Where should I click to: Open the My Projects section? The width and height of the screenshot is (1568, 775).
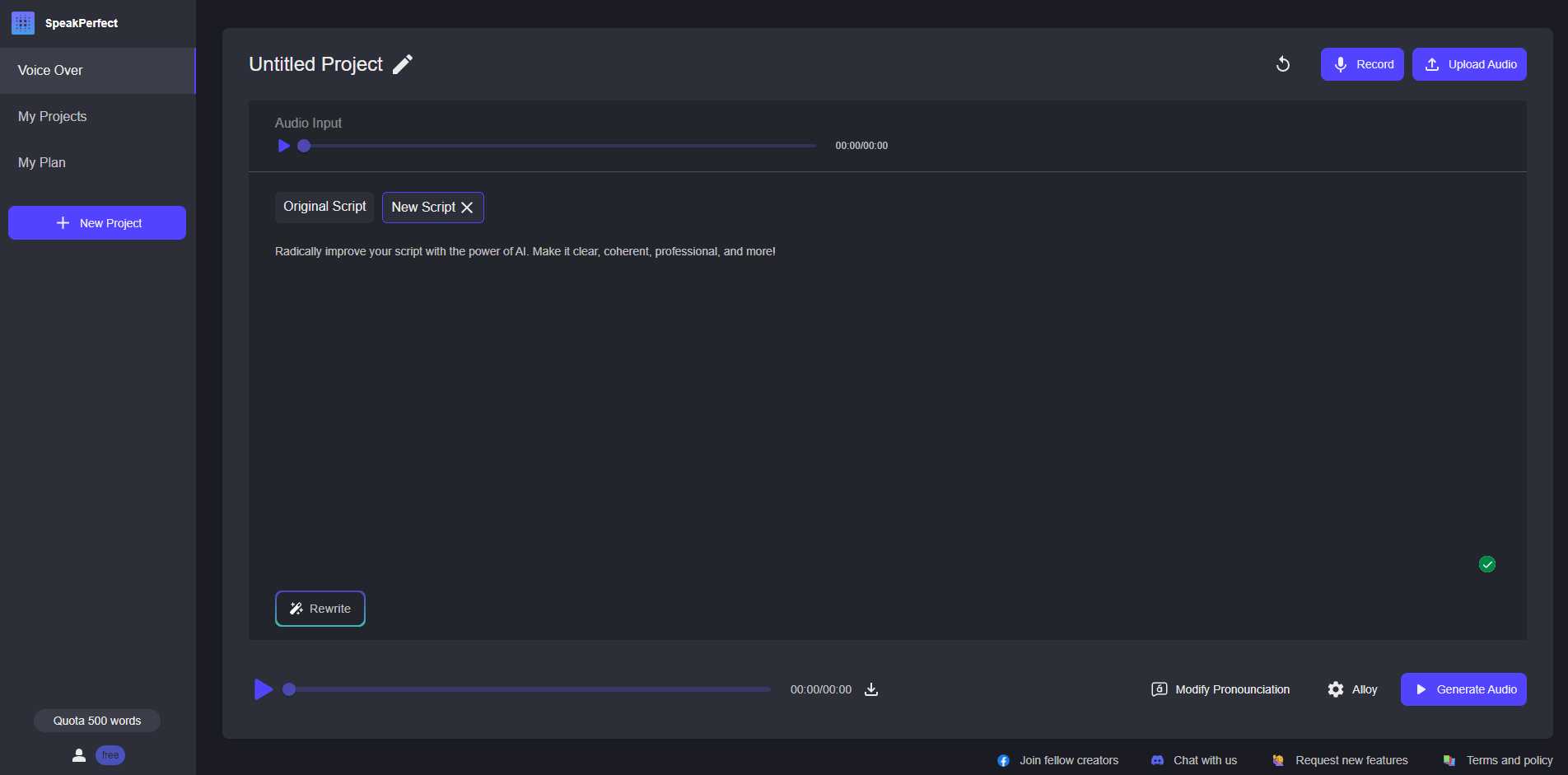[52, 116]
